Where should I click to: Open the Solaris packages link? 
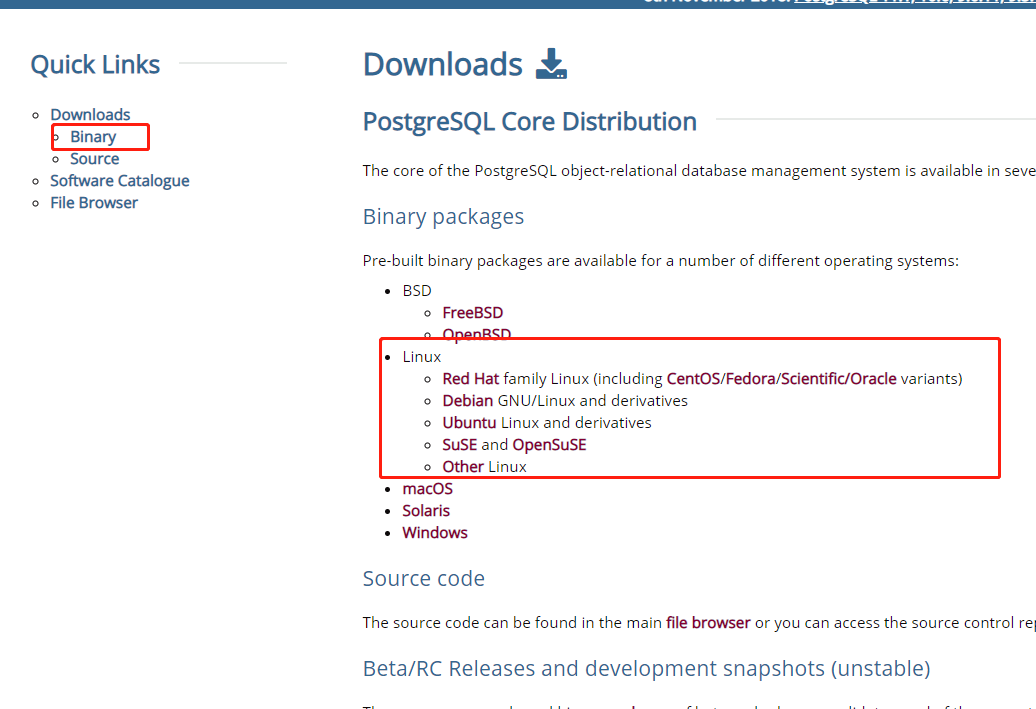pos(426,511)
